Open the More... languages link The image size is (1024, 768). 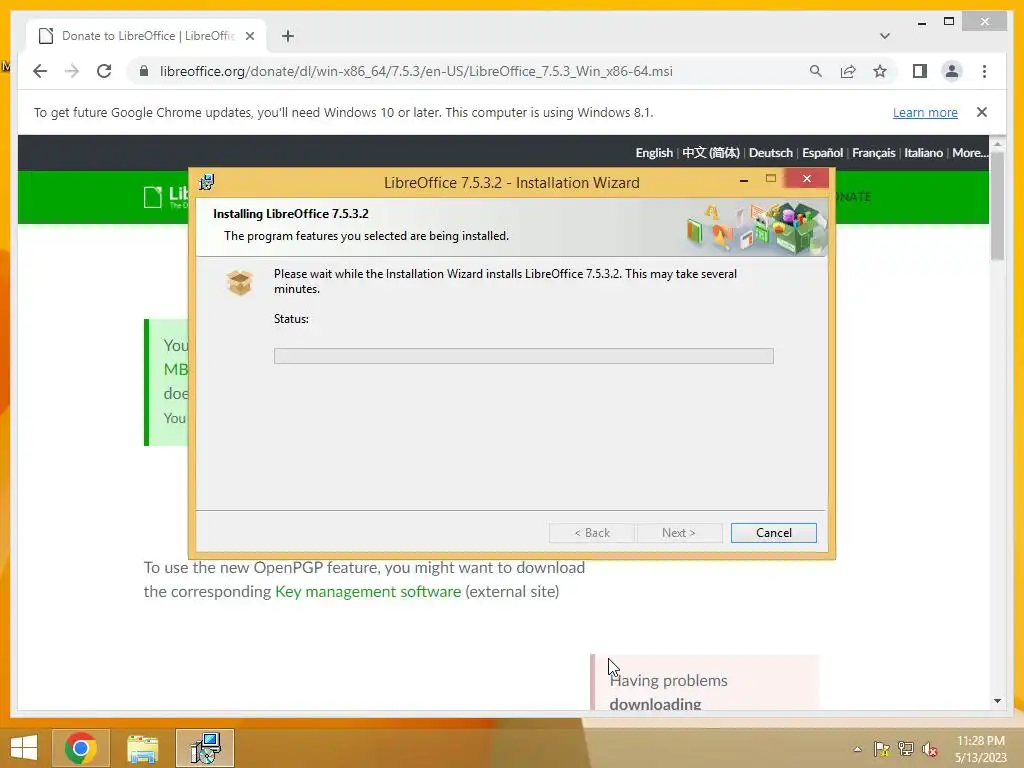pos(970,153)
